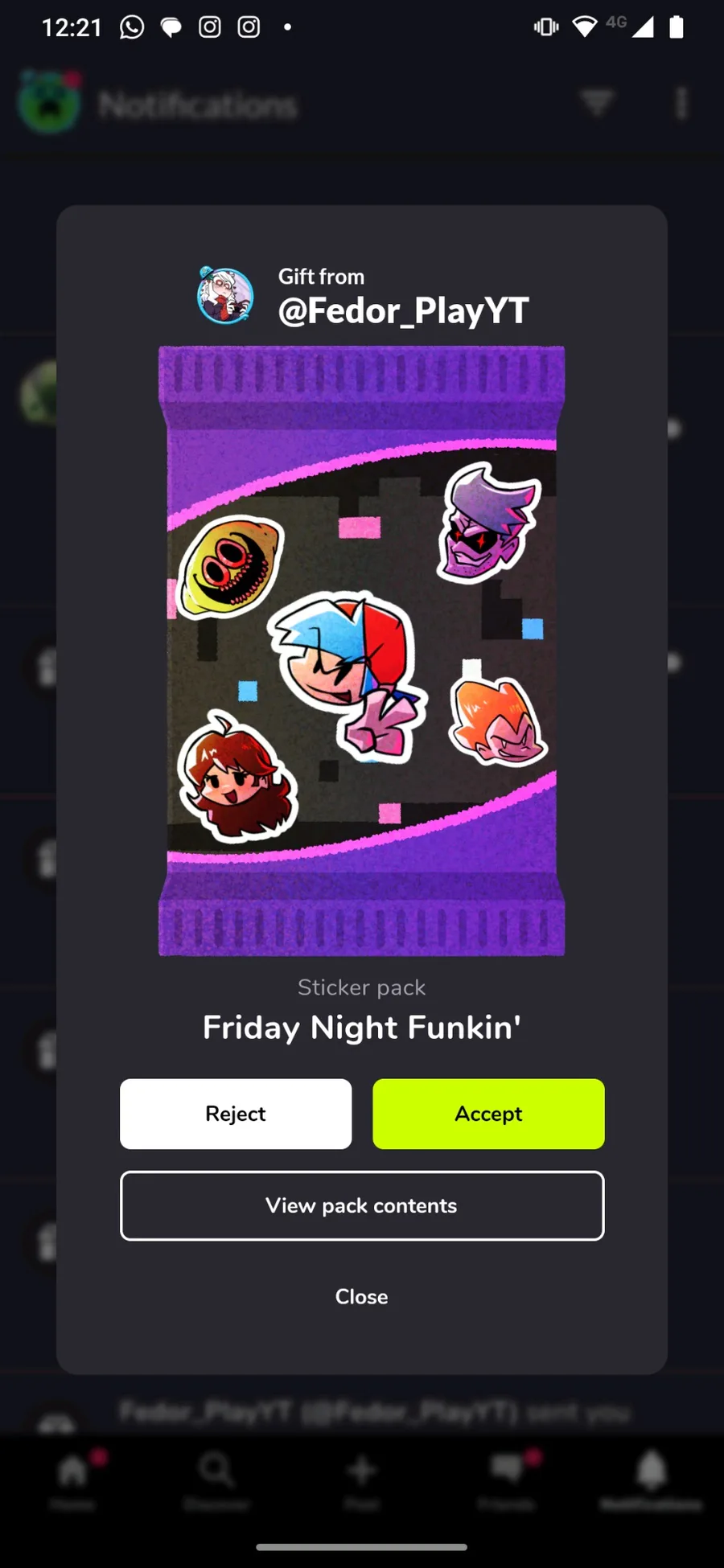Open the @Fedor_PlayYT username
Screen dimensions: 724x1568
[403, 310]
